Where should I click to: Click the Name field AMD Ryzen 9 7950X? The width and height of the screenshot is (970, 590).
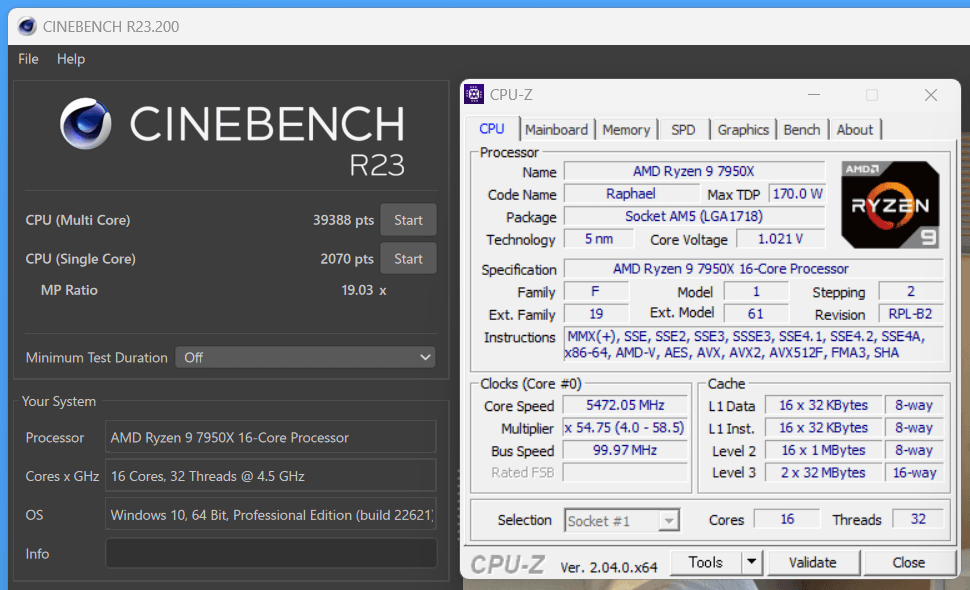point(694,171)
